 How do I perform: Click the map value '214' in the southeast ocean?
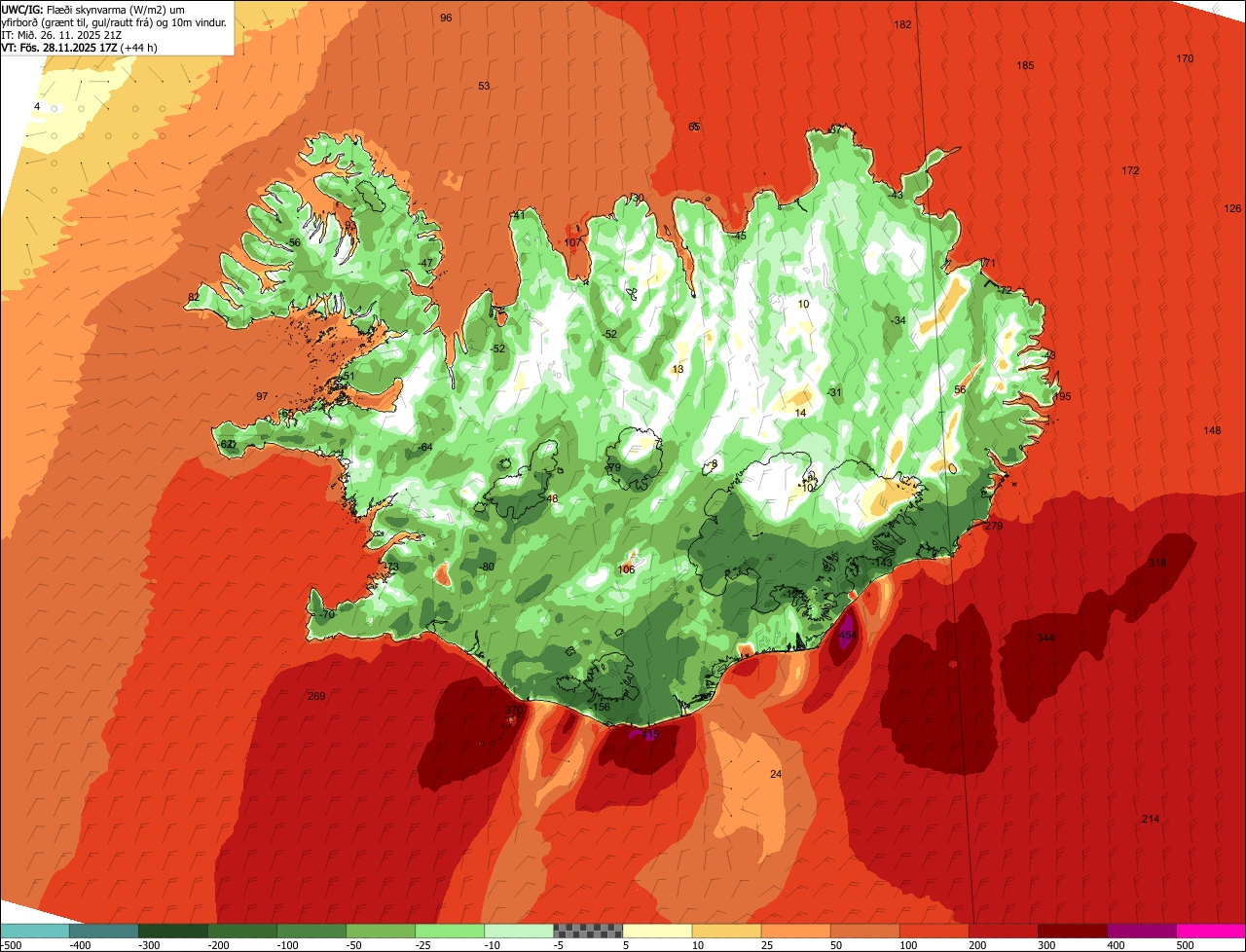pyautogui.click(x=1151, y=819)
